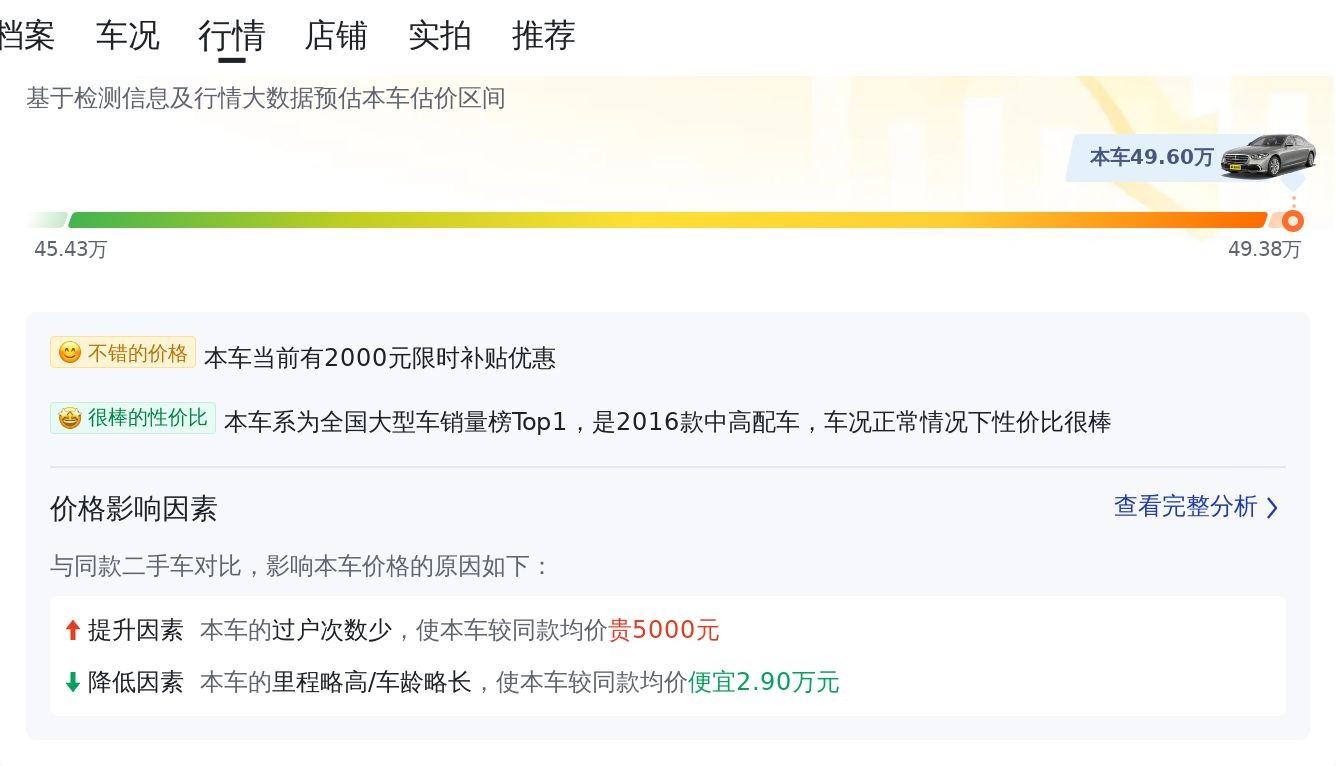The image size is (1336, 766).
Task: Click the smiley face emoji icon
Action: pyautogui.click(x=70, y=353)
